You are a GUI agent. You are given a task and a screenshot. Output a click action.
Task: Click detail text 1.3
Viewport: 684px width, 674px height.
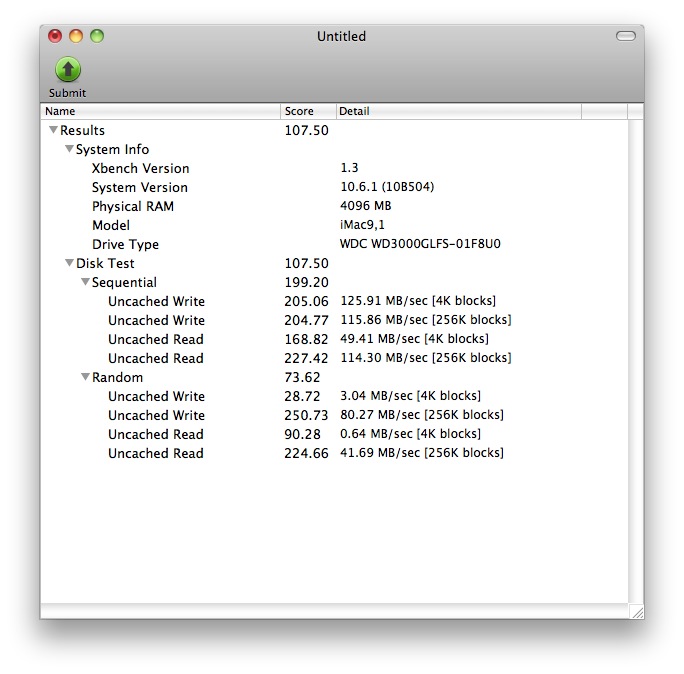click(349, 168)
